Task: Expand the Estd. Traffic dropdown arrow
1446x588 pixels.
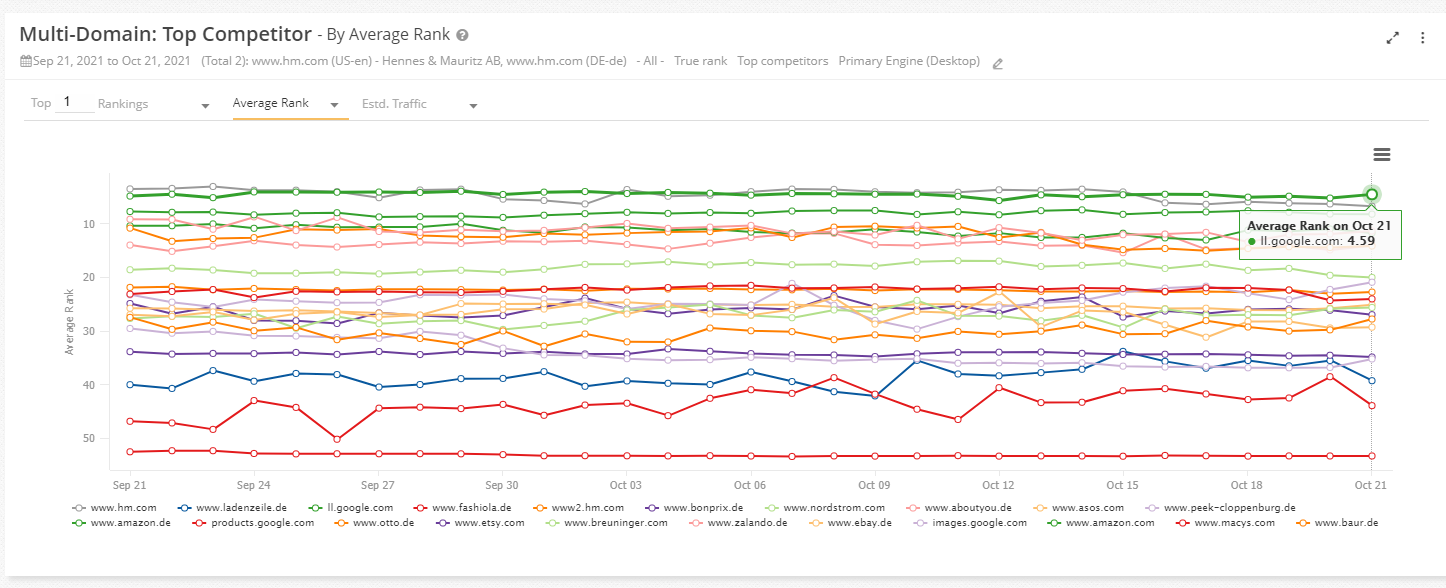Action: [473, 106]
